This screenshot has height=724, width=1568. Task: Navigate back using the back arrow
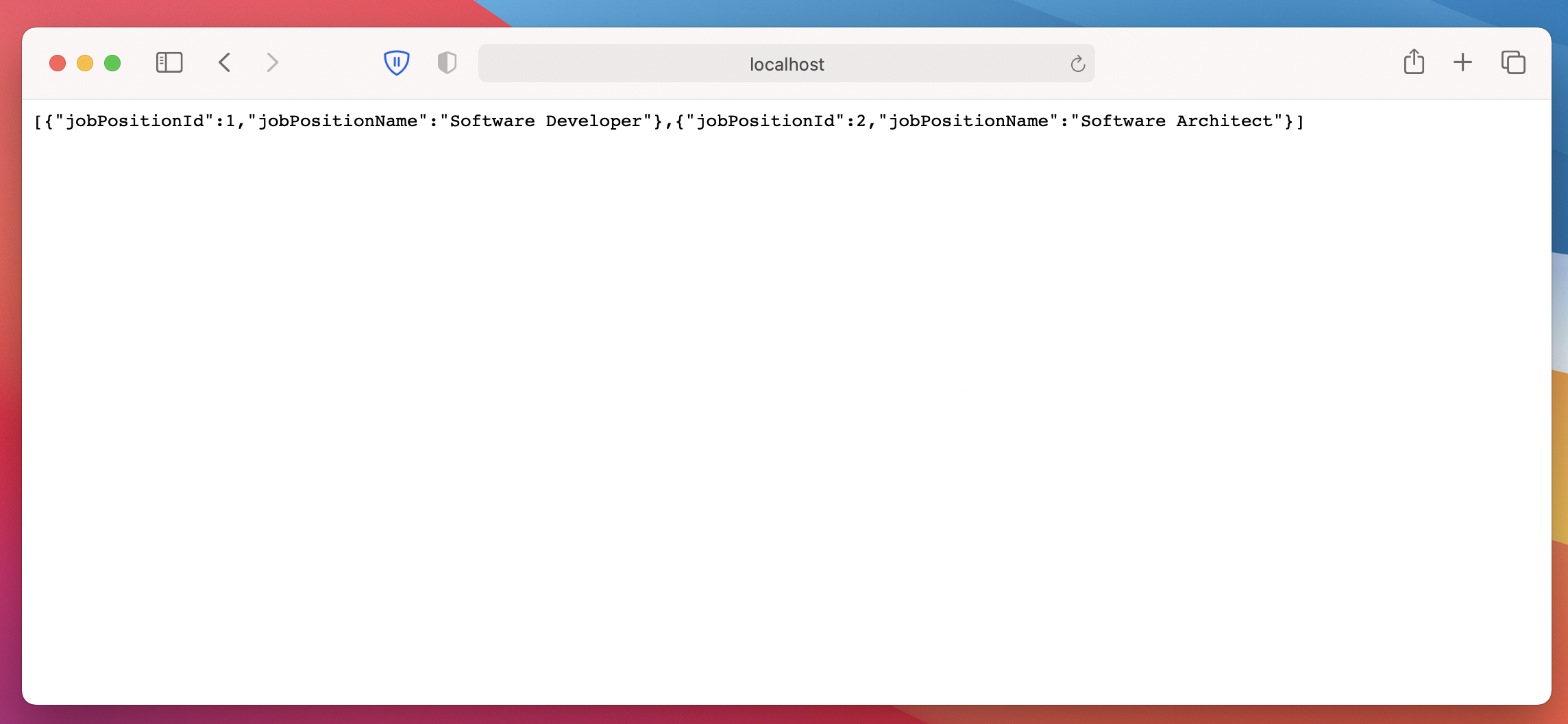223,62
